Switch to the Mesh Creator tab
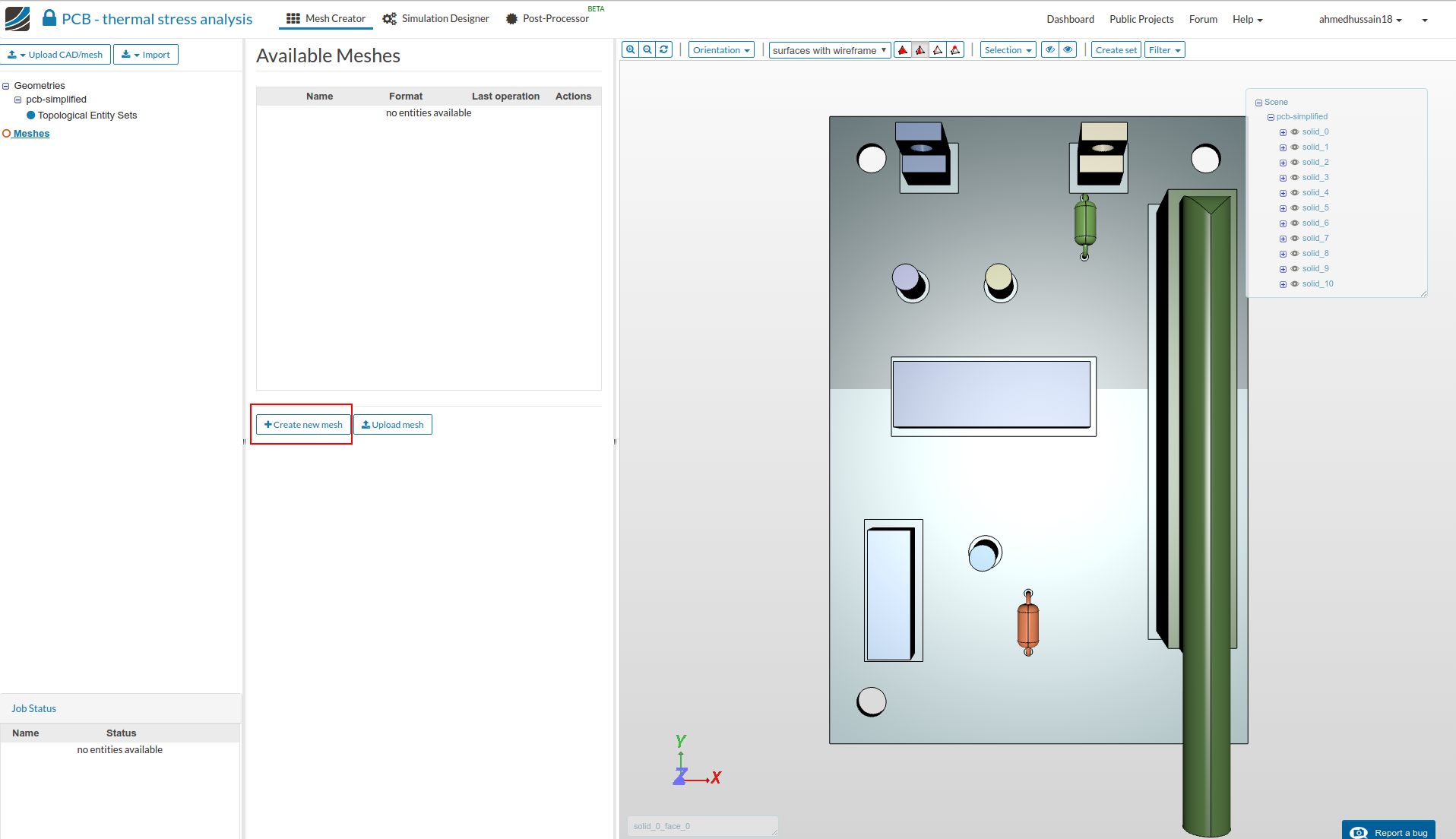Viewport: 1456px width, 839px height. click(326, 18)
